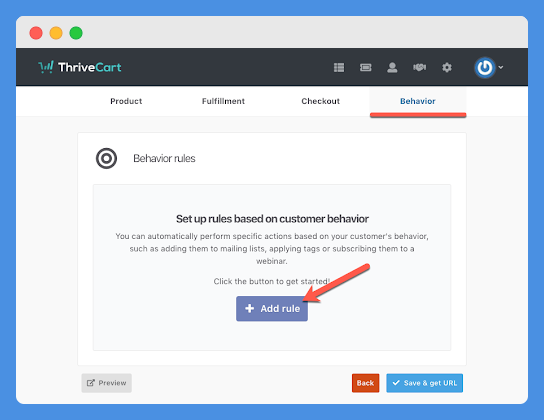Click Save & get URL
This screenshot has width=544, height=420.
[x=424, y=383]
